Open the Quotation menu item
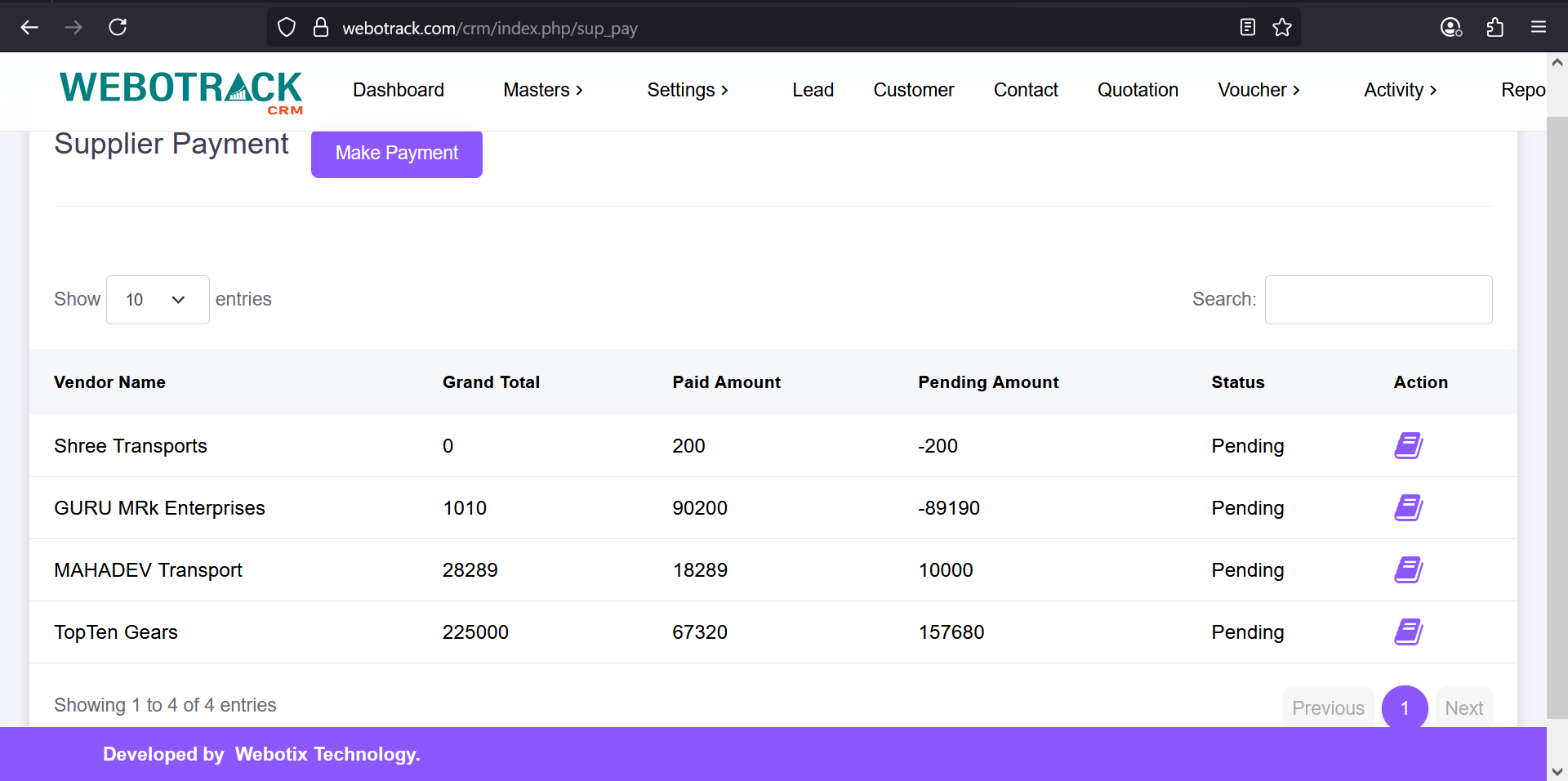Screen dimensions: 1568x781 click(1137, 90)
